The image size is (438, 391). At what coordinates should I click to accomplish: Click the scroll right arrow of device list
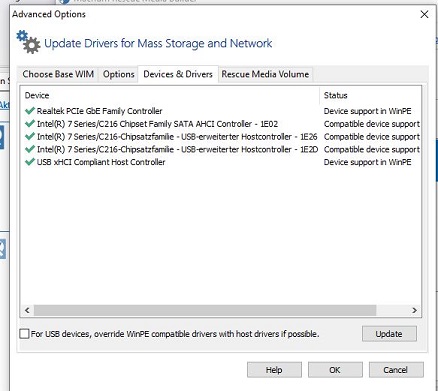point(414,310)
